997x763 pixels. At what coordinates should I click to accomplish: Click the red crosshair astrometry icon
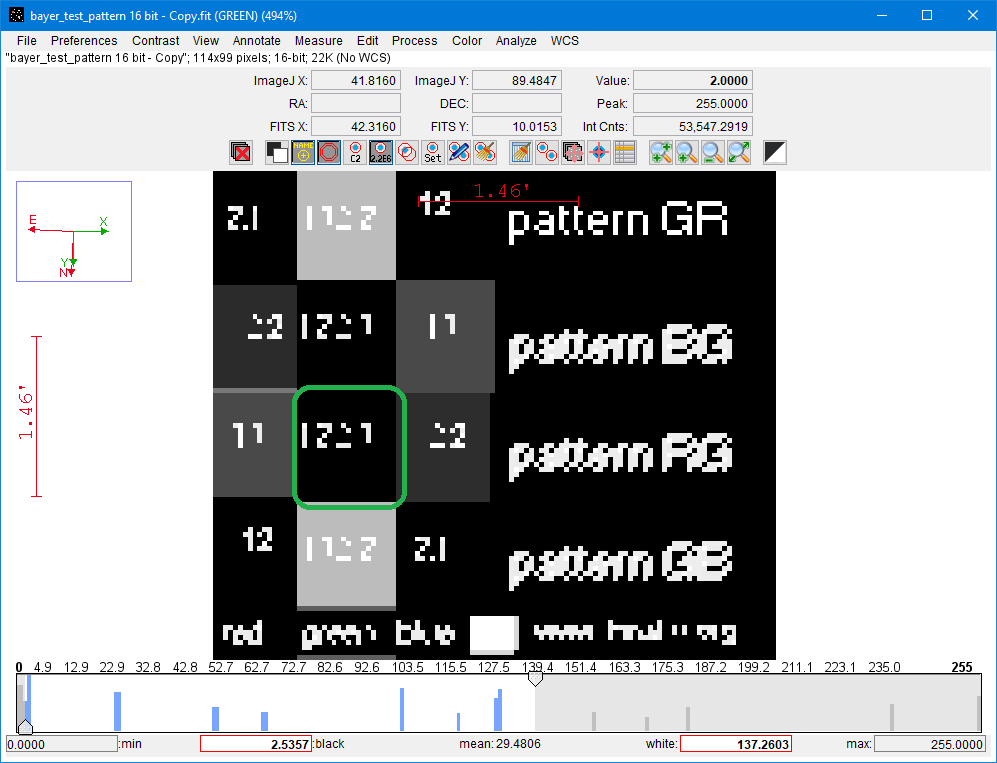point(599,152)
